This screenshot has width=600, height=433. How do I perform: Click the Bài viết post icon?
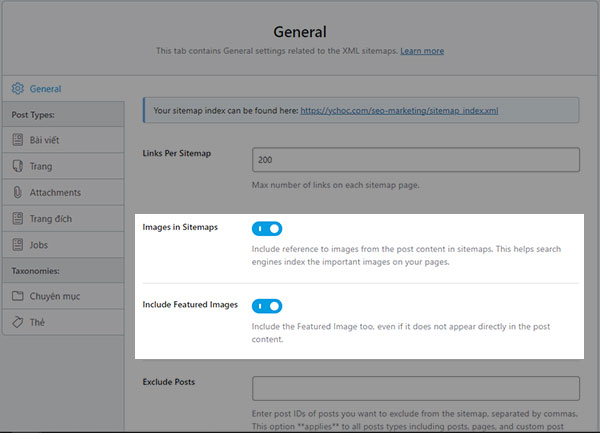[x=18, y=140]
